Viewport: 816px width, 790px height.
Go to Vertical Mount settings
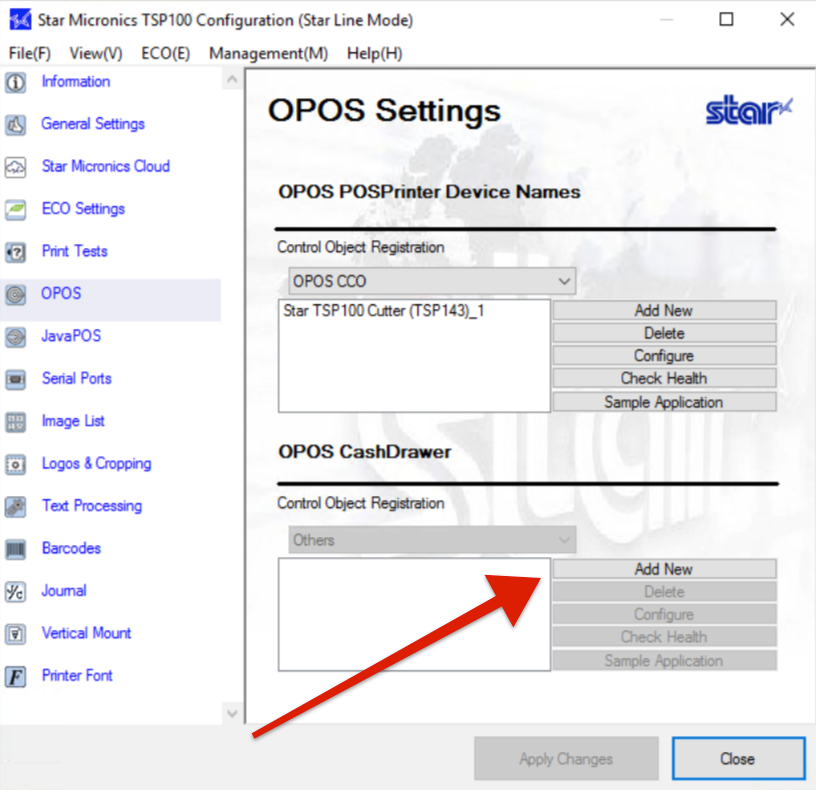coord(86,633)
